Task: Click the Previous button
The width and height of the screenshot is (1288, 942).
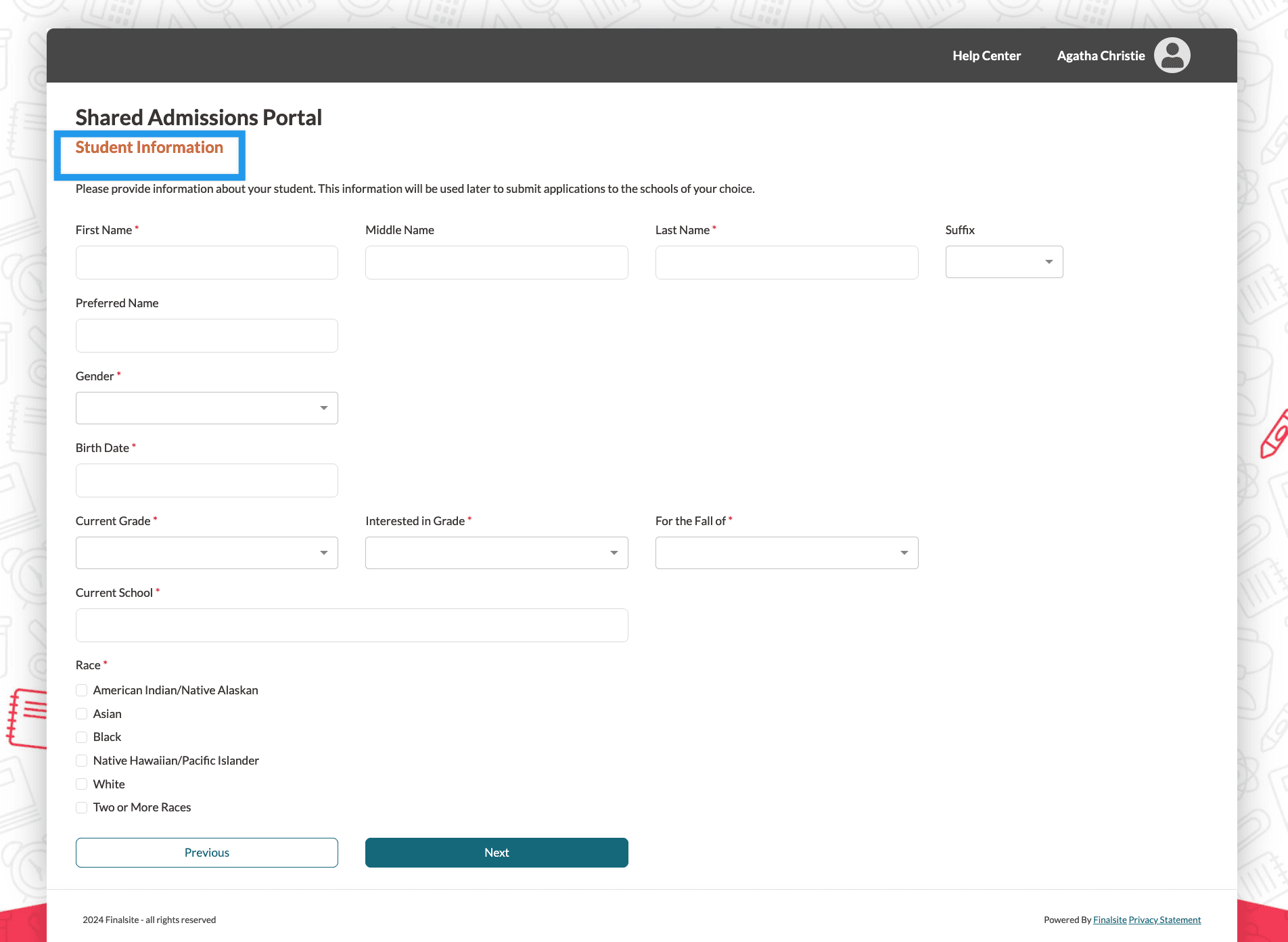Action: click(x=207, y=853)
